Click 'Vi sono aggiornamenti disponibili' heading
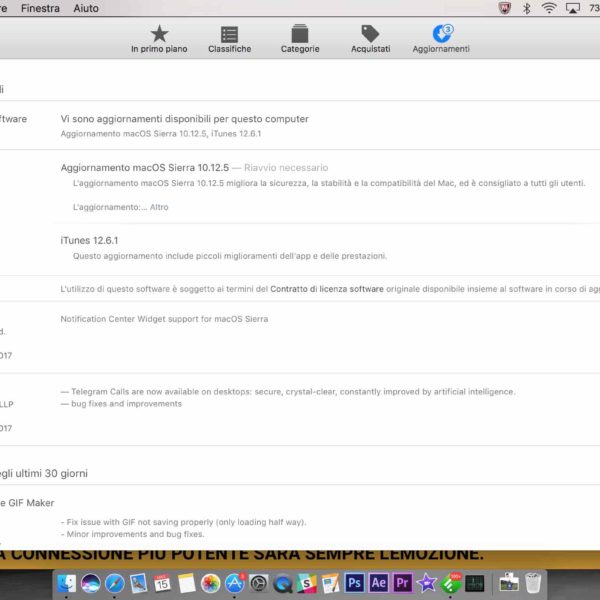 point(184,119)
